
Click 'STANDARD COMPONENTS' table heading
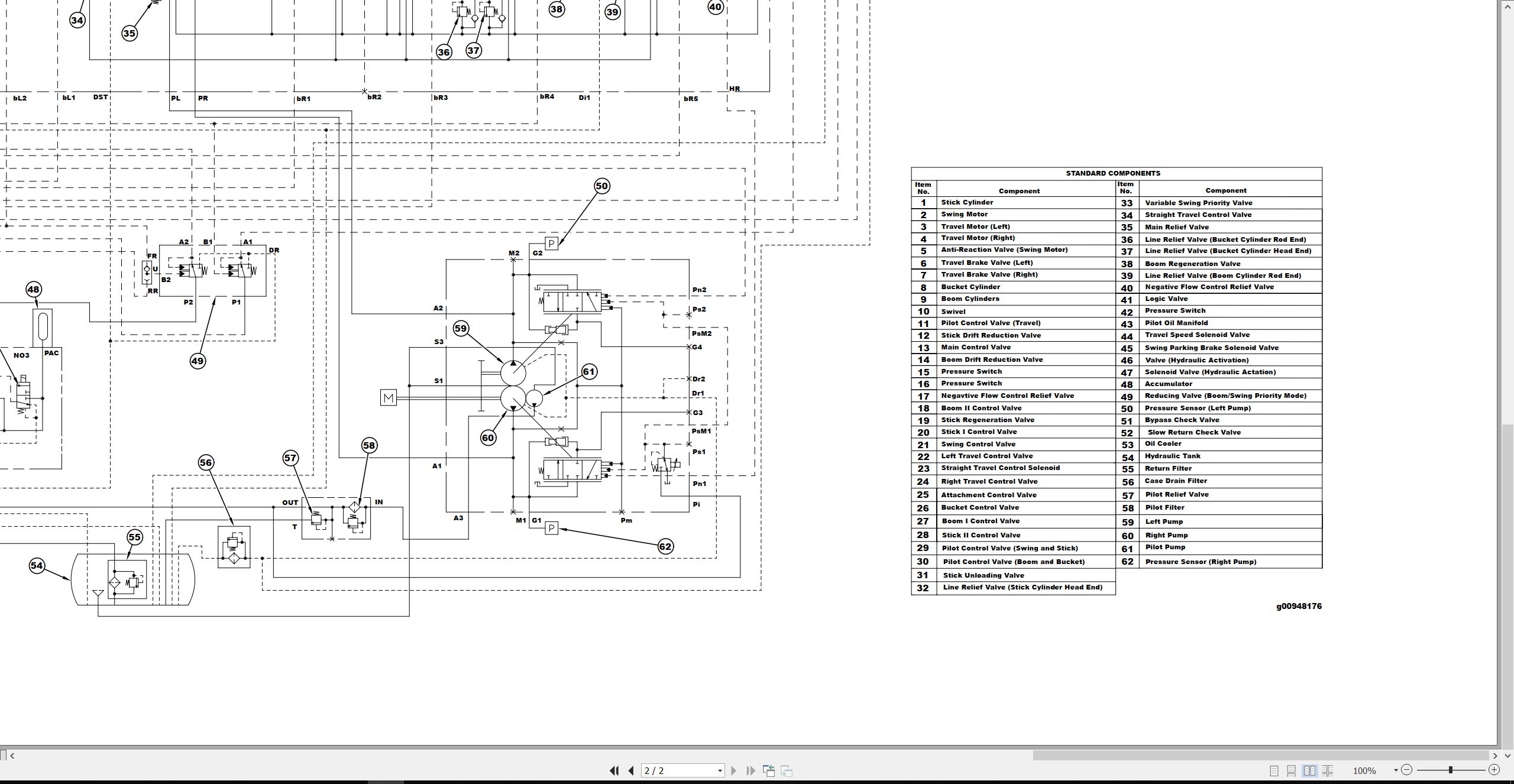(x=1113, y=173)
